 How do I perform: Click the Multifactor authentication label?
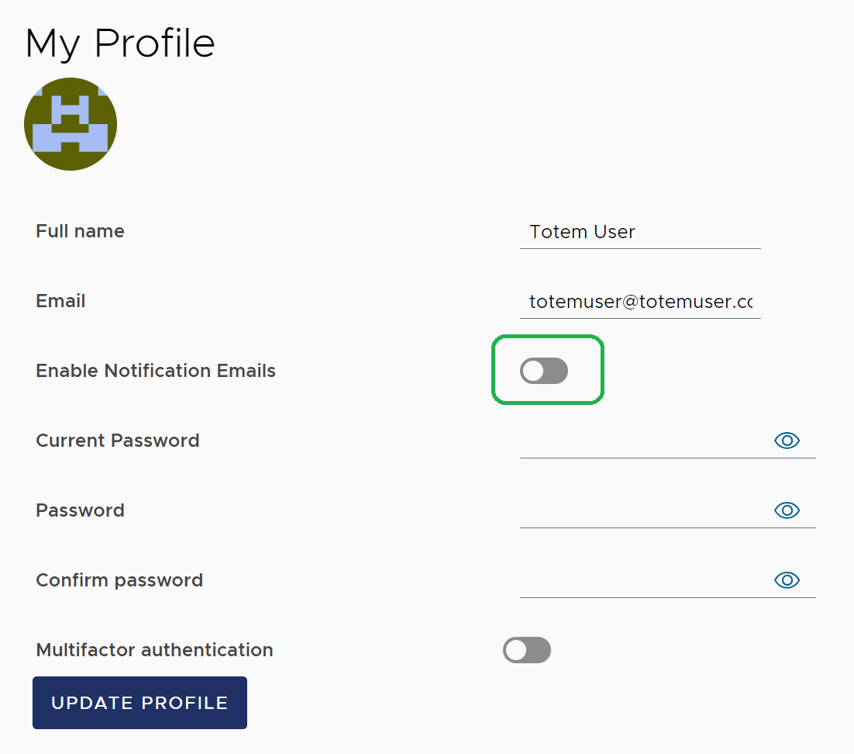point(154,650)
